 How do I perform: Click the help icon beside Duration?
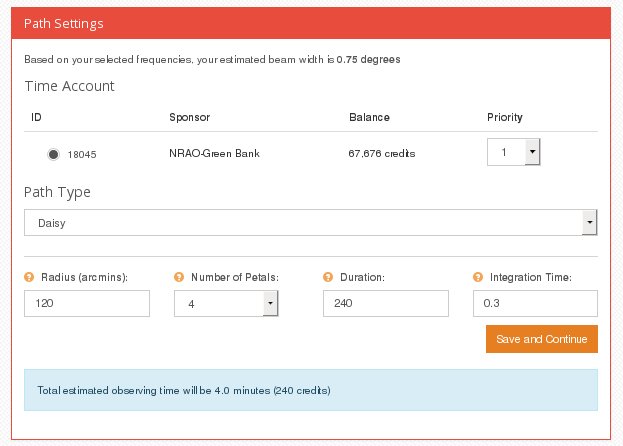[328, 277]
